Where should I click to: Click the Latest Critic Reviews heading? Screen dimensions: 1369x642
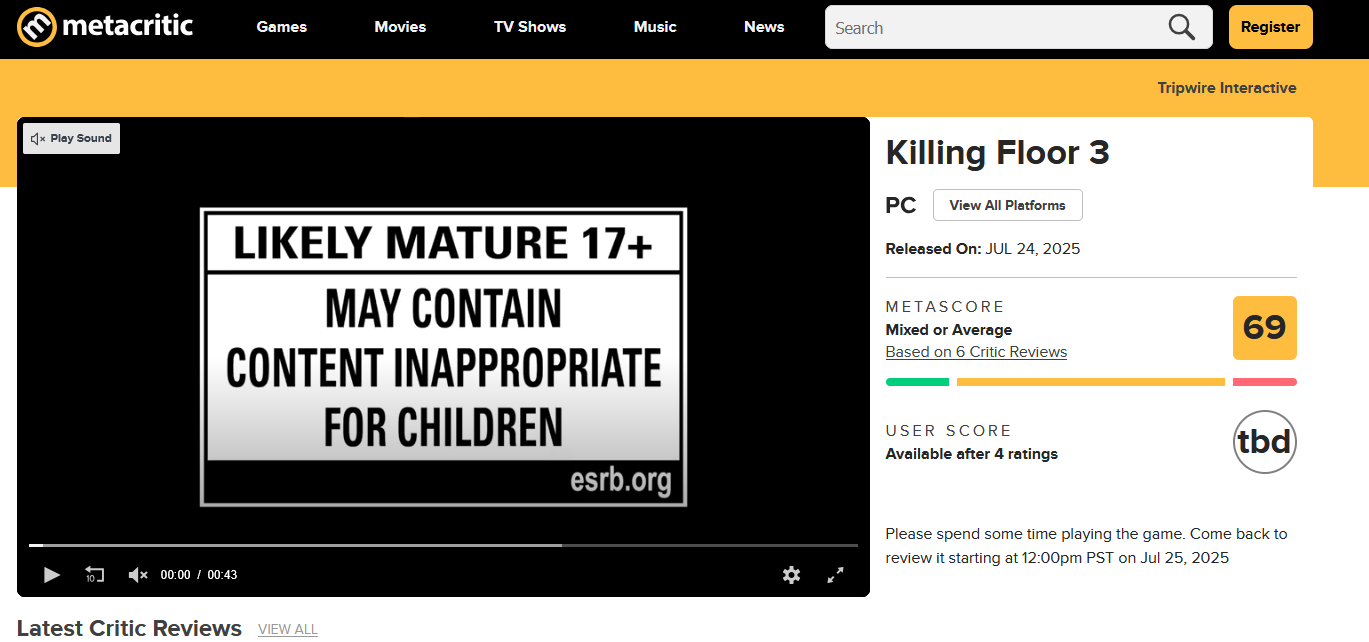click(x=129, y=628)
